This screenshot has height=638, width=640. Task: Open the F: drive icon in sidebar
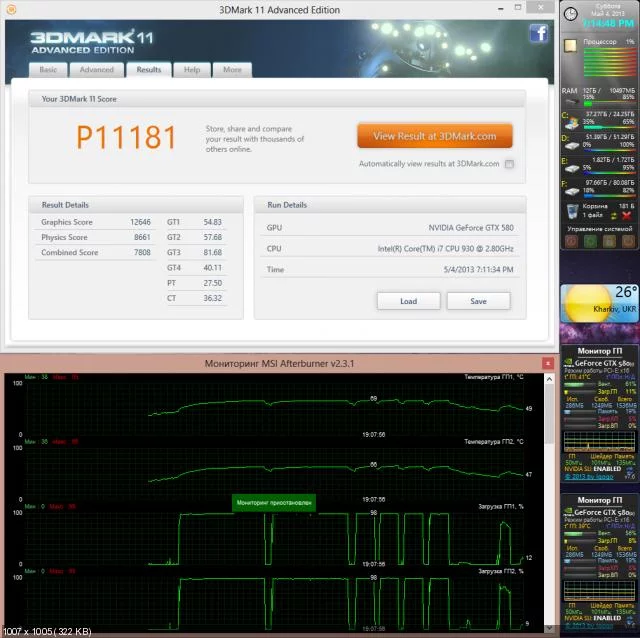click(572, 191)
